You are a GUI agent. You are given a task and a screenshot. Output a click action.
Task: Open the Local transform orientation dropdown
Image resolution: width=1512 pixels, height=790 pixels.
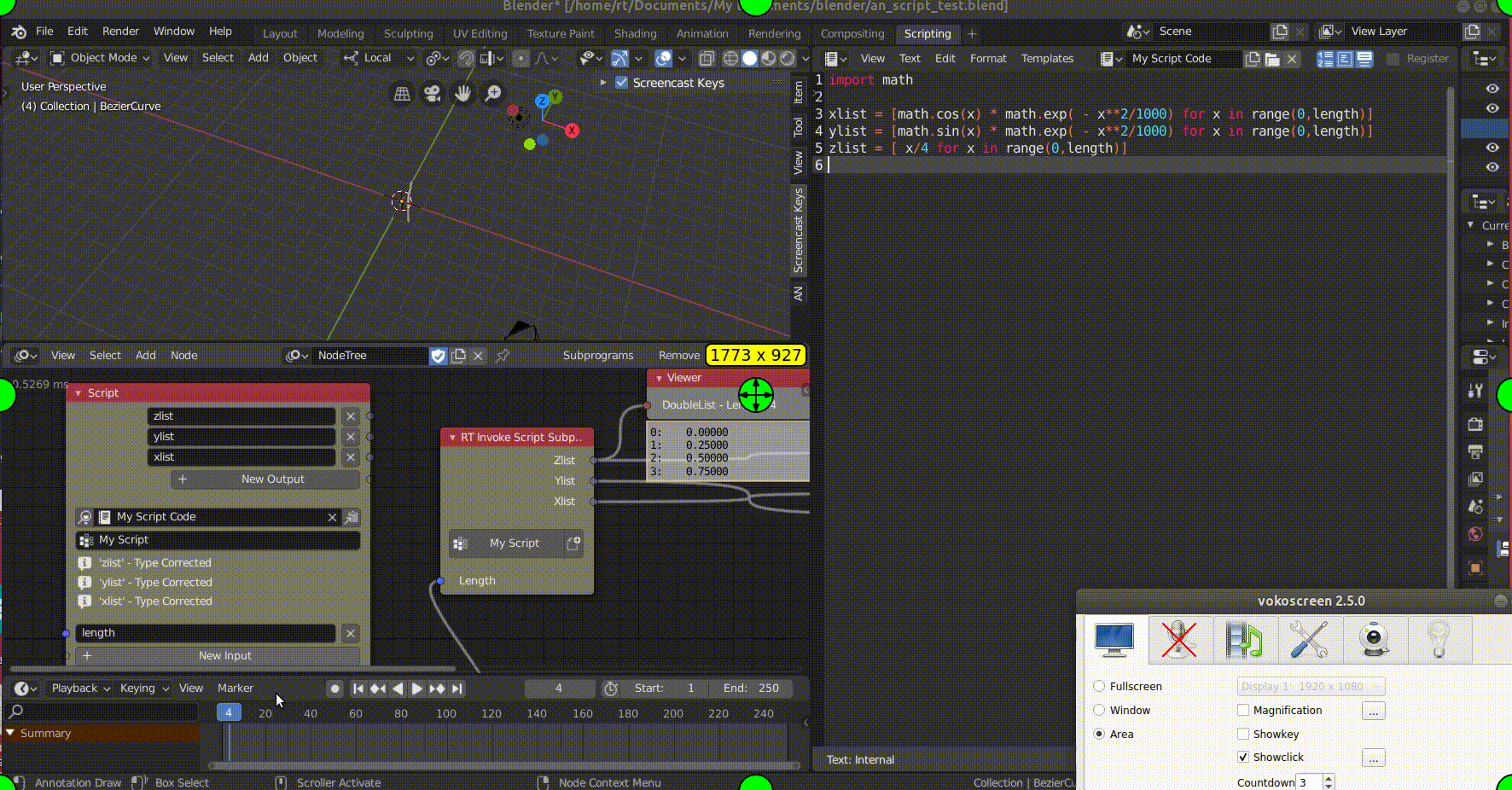click(x=378, y=58)
